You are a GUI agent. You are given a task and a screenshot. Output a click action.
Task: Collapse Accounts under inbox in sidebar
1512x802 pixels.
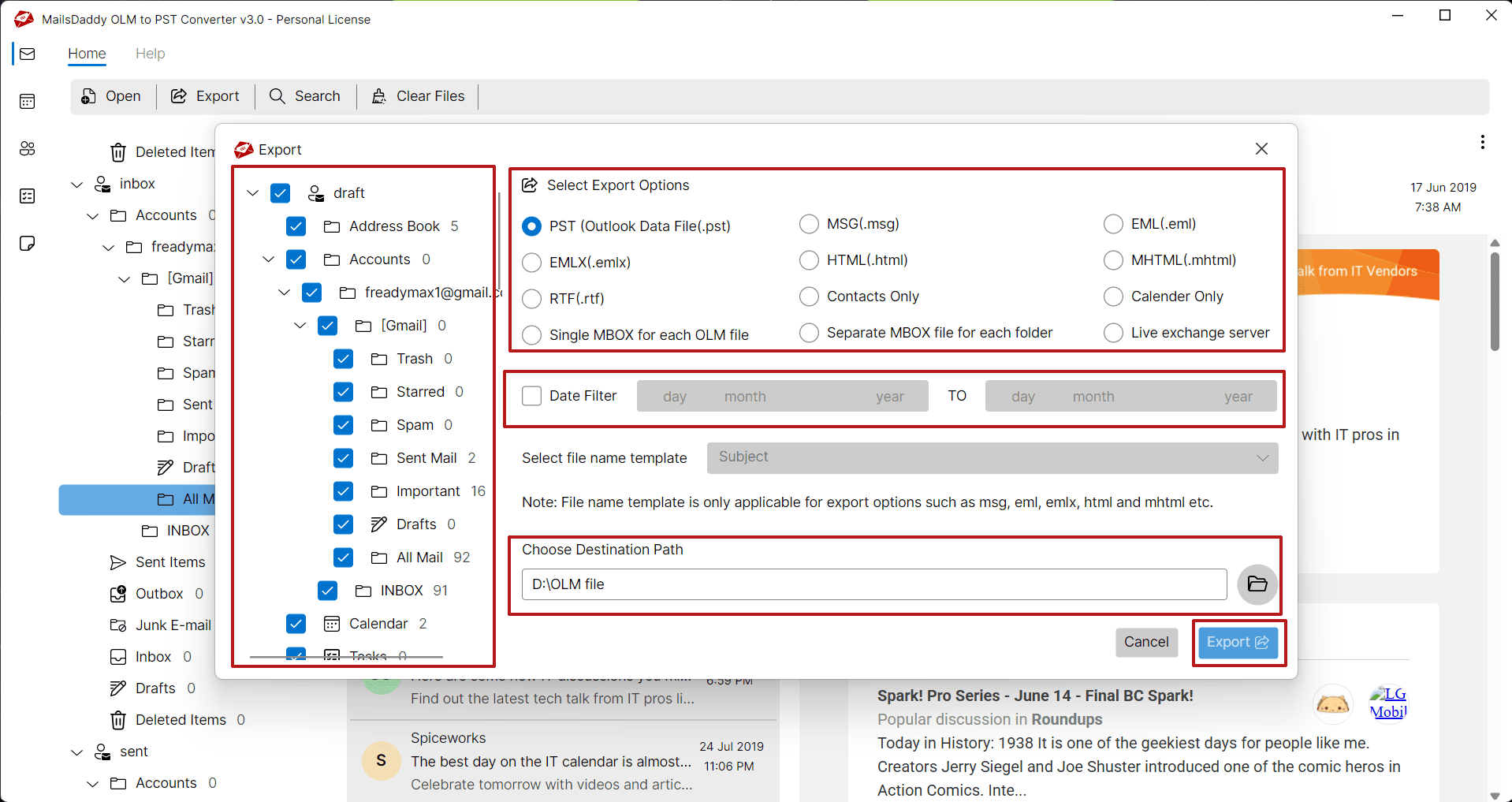[x=92, y=215]
